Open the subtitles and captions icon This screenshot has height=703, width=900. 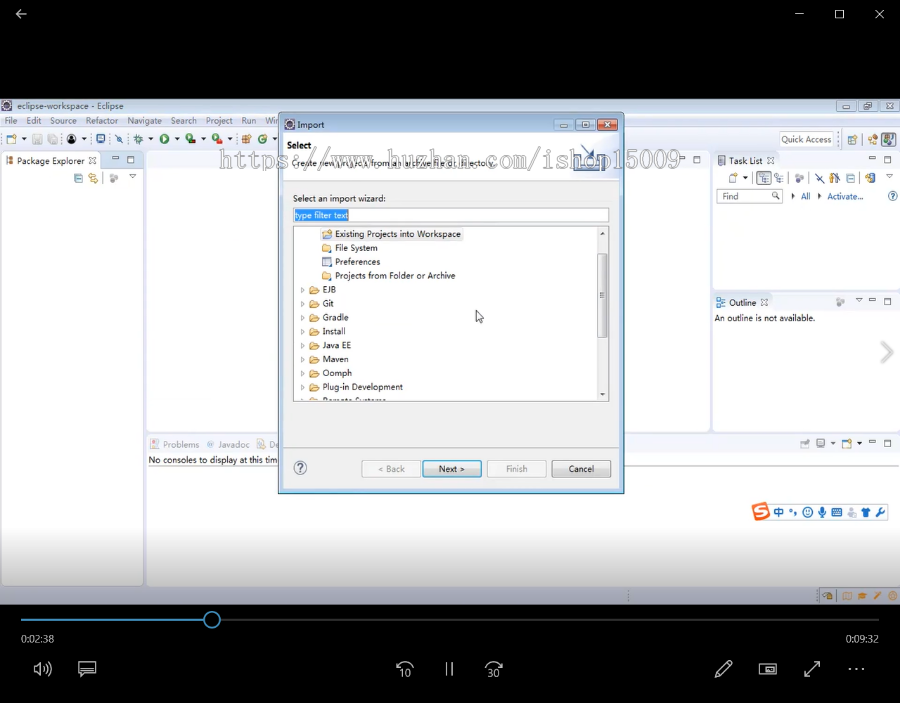point(87,669)
